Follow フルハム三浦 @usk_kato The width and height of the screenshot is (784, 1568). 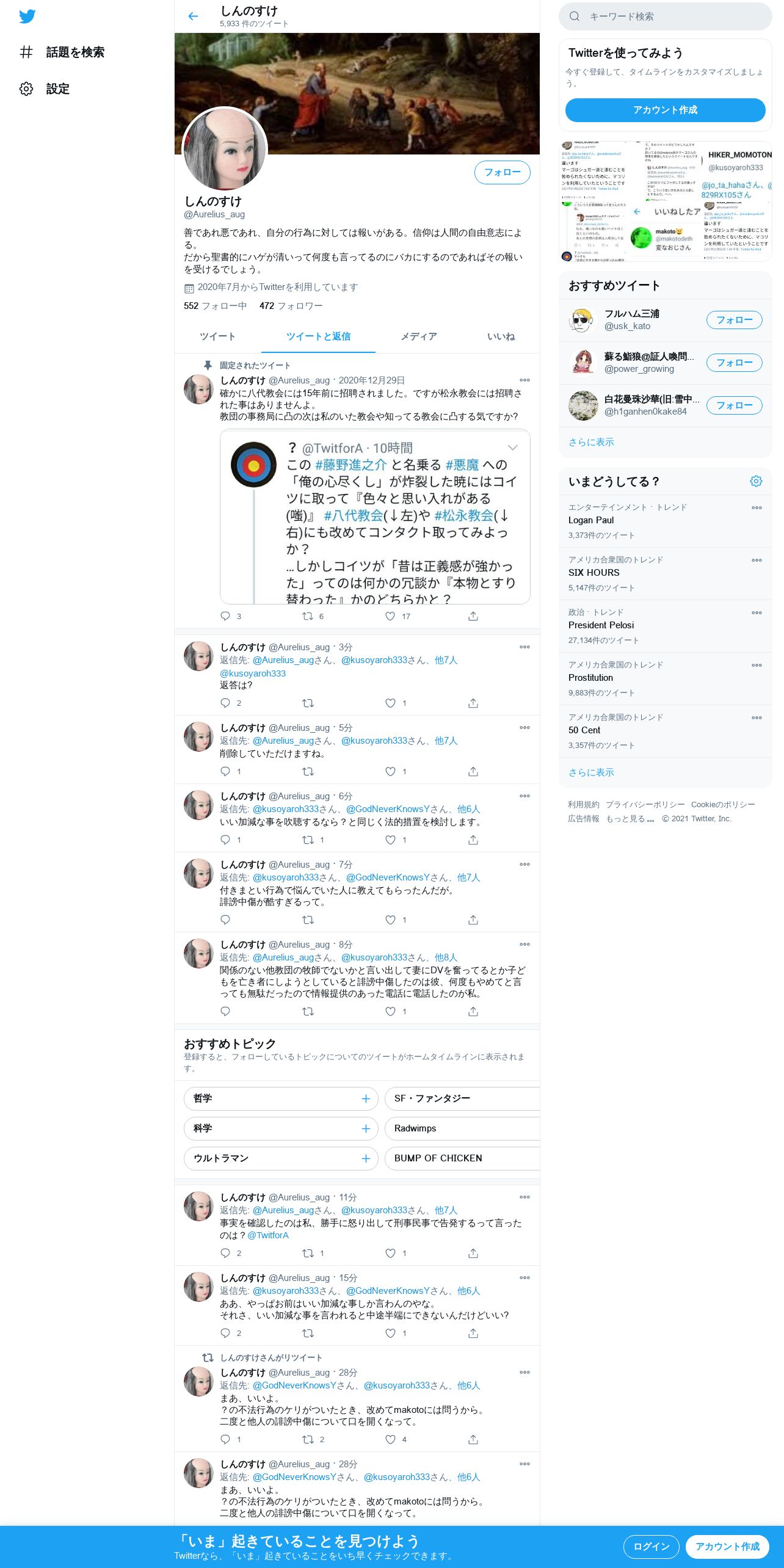tap(734, 320)
